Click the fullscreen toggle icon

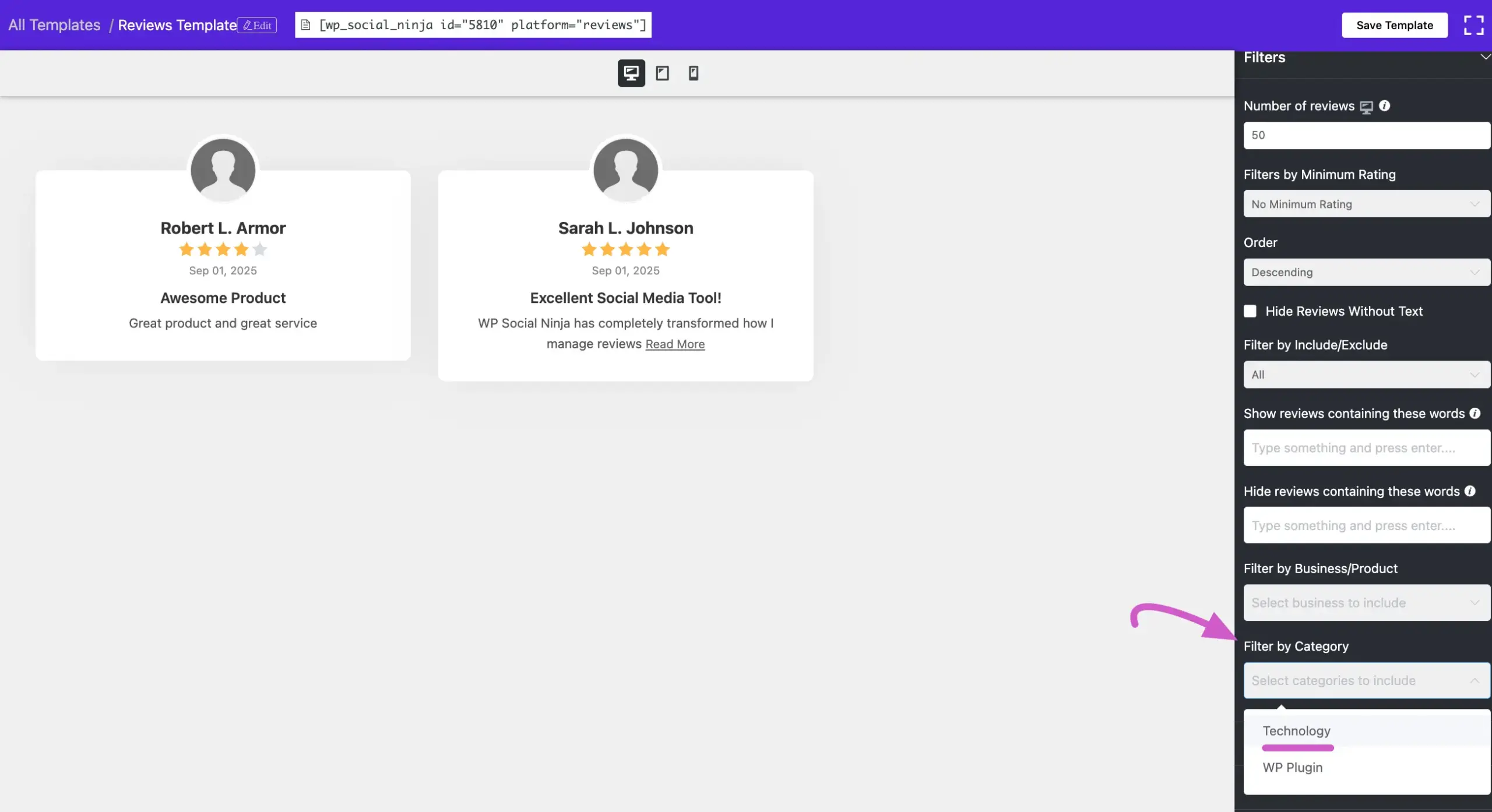1473,25
